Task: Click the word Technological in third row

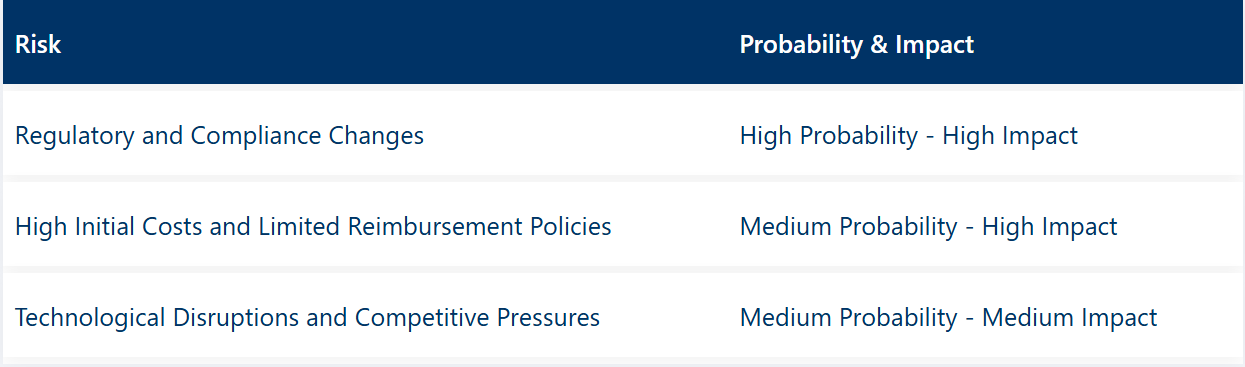Action: [91, 318]
